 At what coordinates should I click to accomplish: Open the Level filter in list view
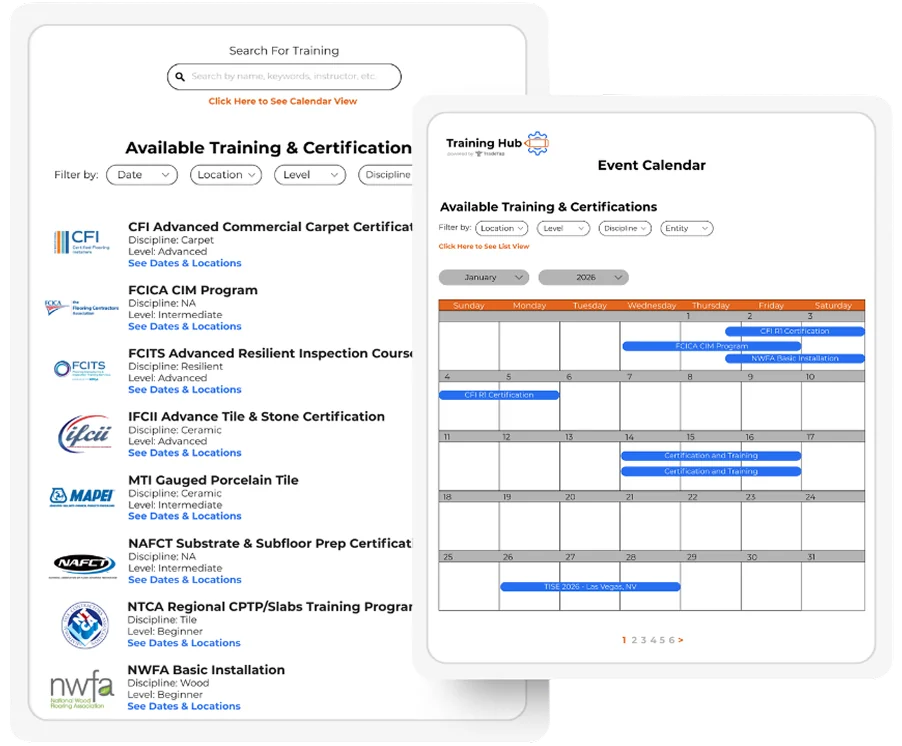[x=310, y=175]
